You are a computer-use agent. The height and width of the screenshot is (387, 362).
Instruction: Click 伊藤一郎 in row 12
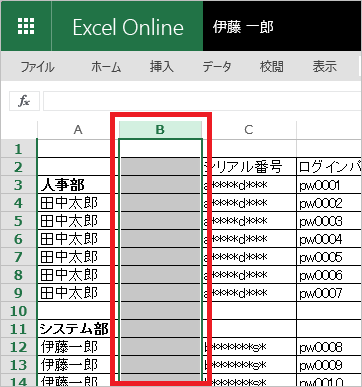coord(78,347)
